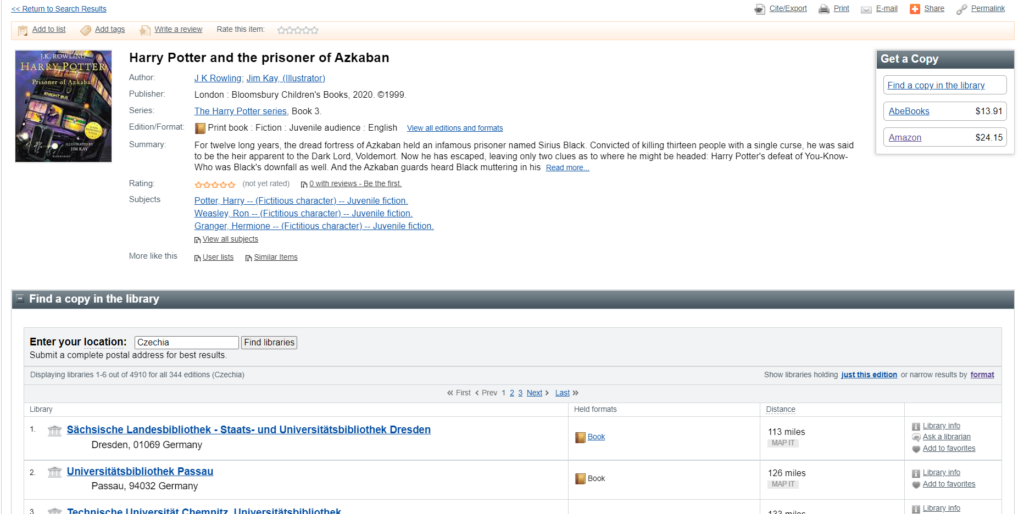Open The Harry Potter series link

pos(240,111)
